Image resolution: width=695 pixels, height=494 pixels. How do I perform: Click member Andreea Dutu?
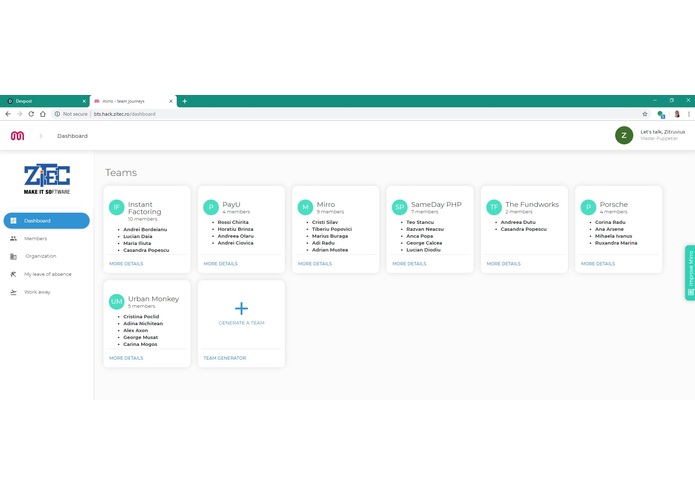pos(518,222)
